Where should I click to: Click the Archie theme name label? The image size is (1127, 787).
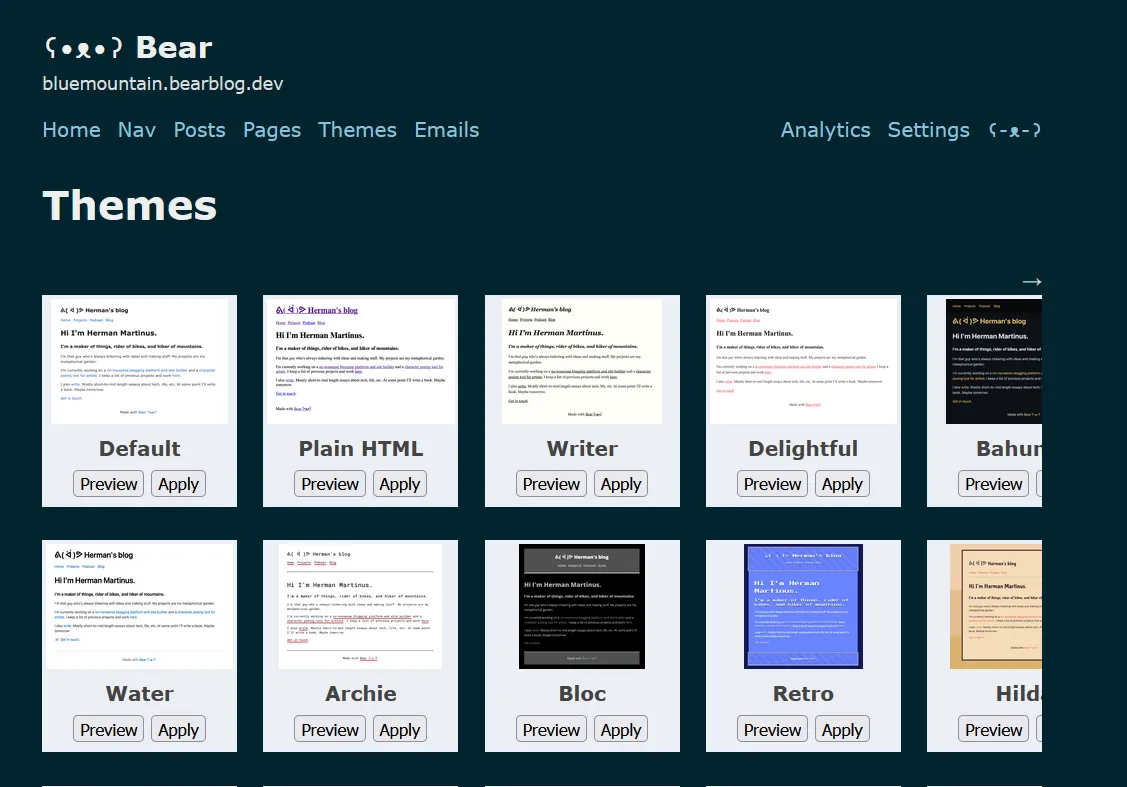(x=361, y=694)
